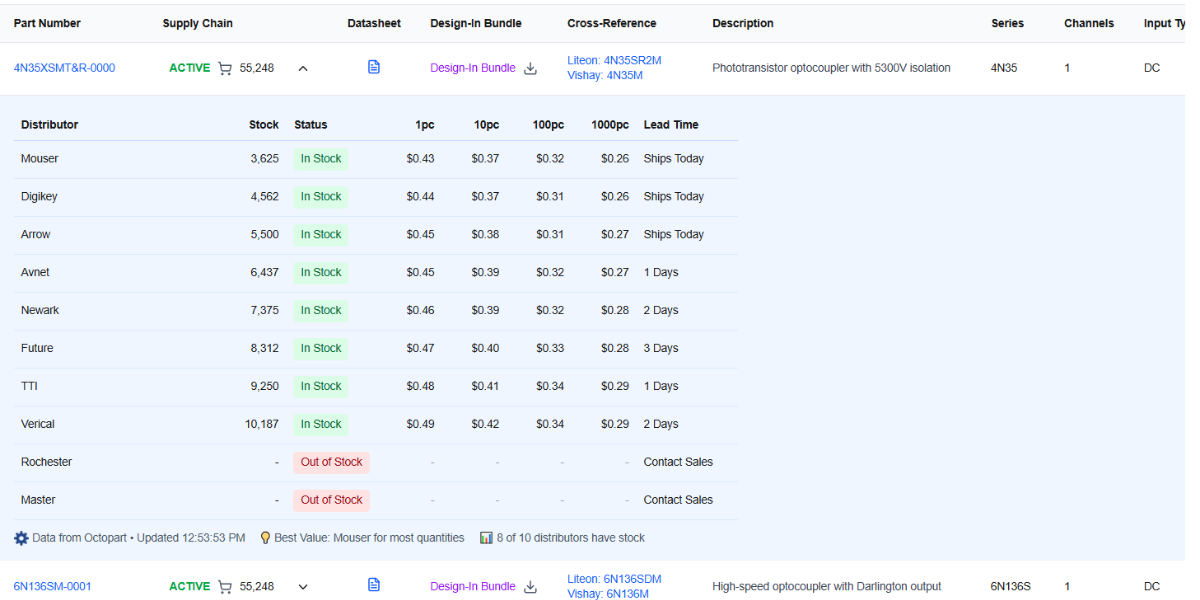Click cart icon in 4N35XSMT&R-0000 row
This screenshot has height=600, width=1200.
[225, 68]
